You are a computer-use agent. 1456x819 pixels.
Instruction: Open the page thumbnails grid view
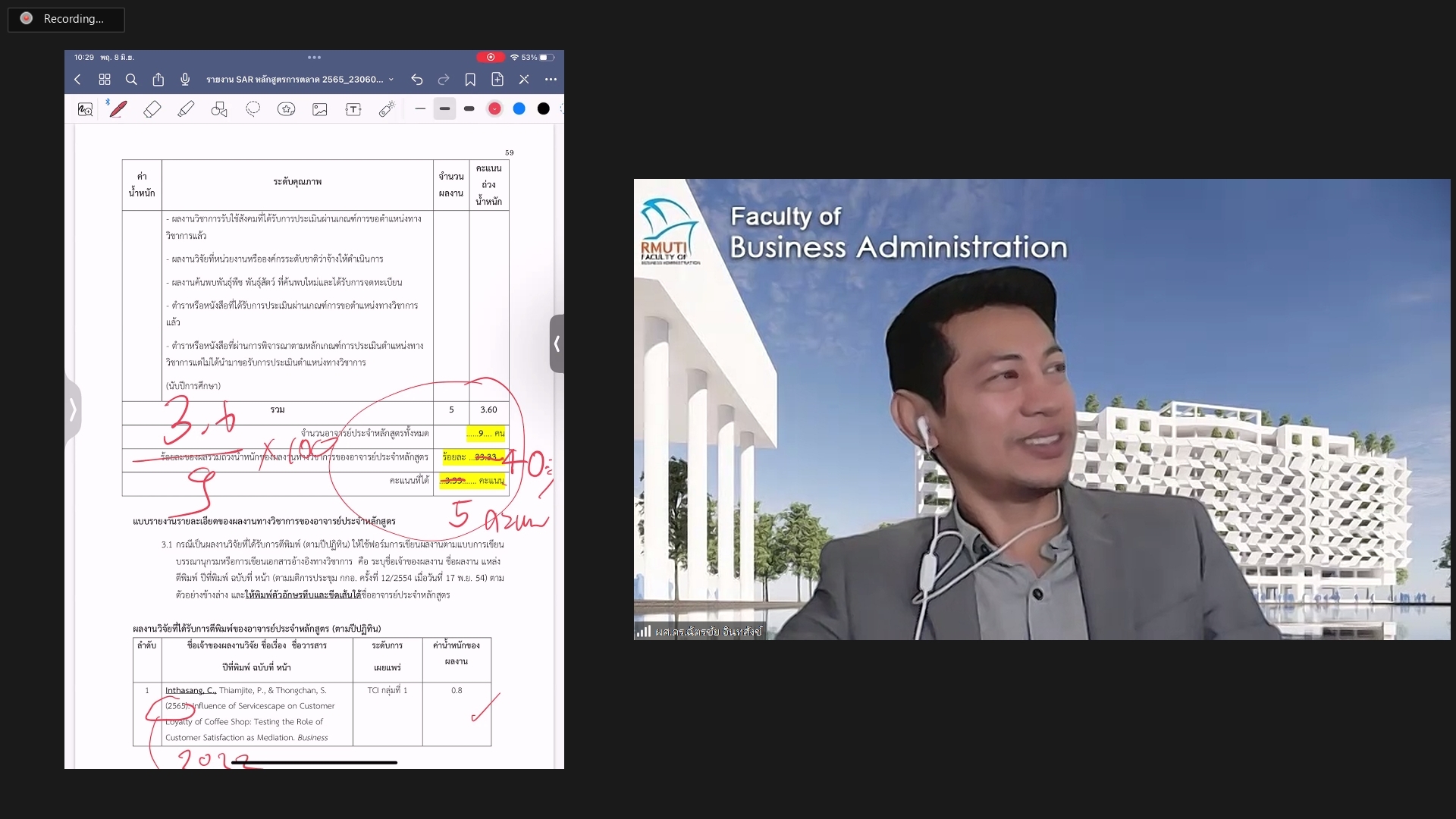click(105, 79)
